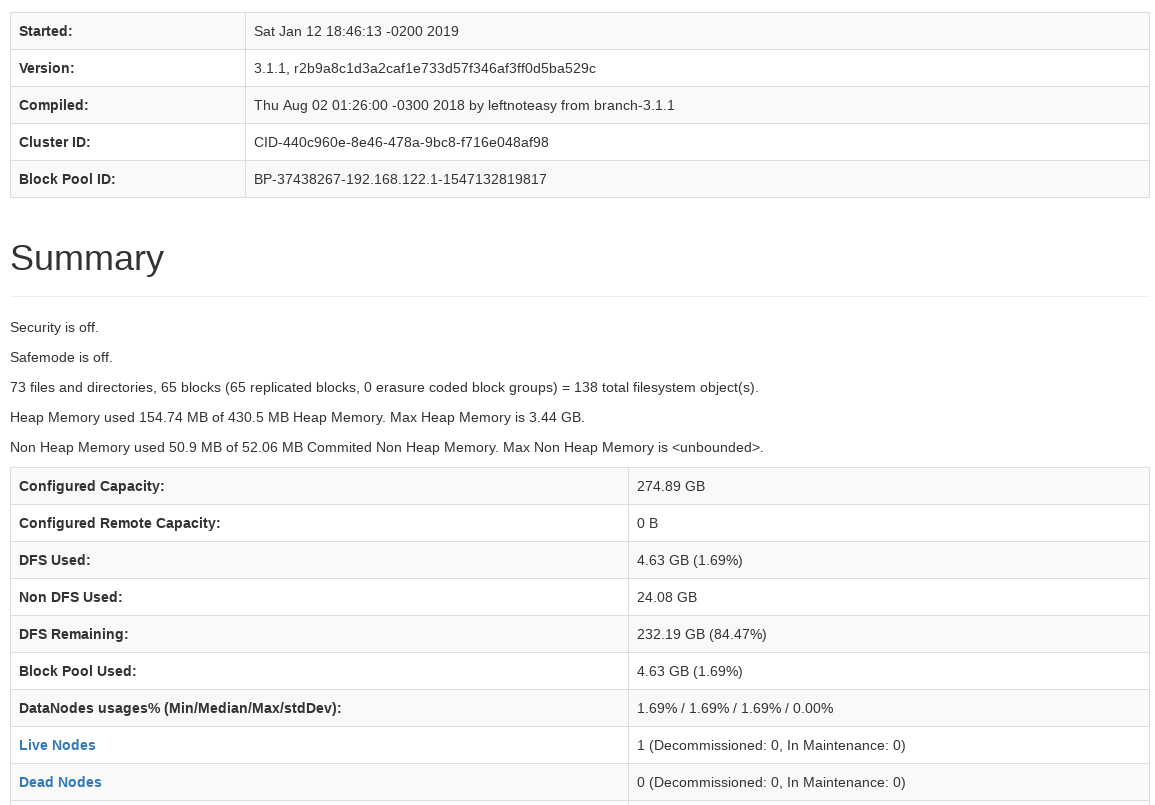1155x805 pixels.
Task: Click the Non Heap Memory line
Action: point(387,447)
